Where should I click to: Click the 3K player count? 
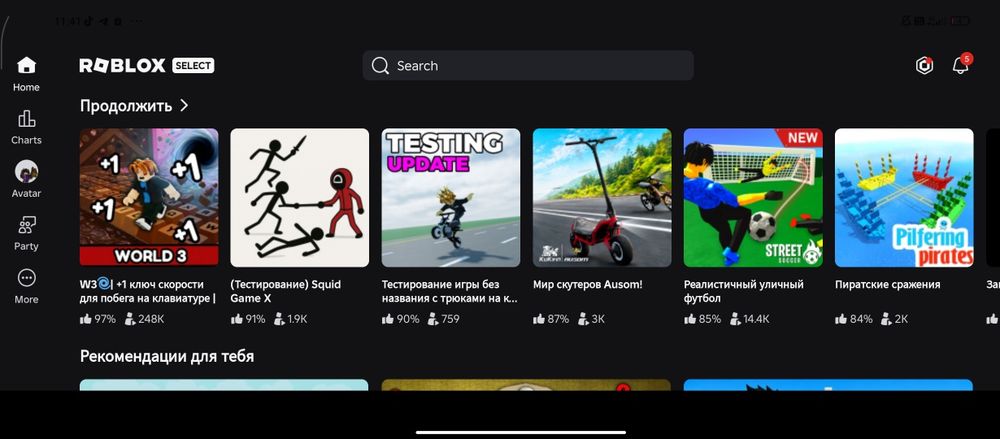(591, 319)
